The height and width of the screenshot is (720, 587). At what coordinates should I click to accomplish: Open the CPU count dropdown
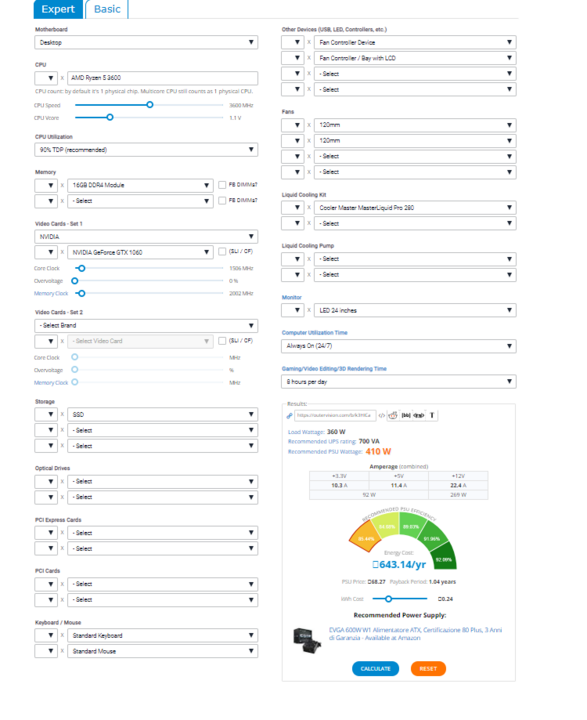tap(46, 78)
